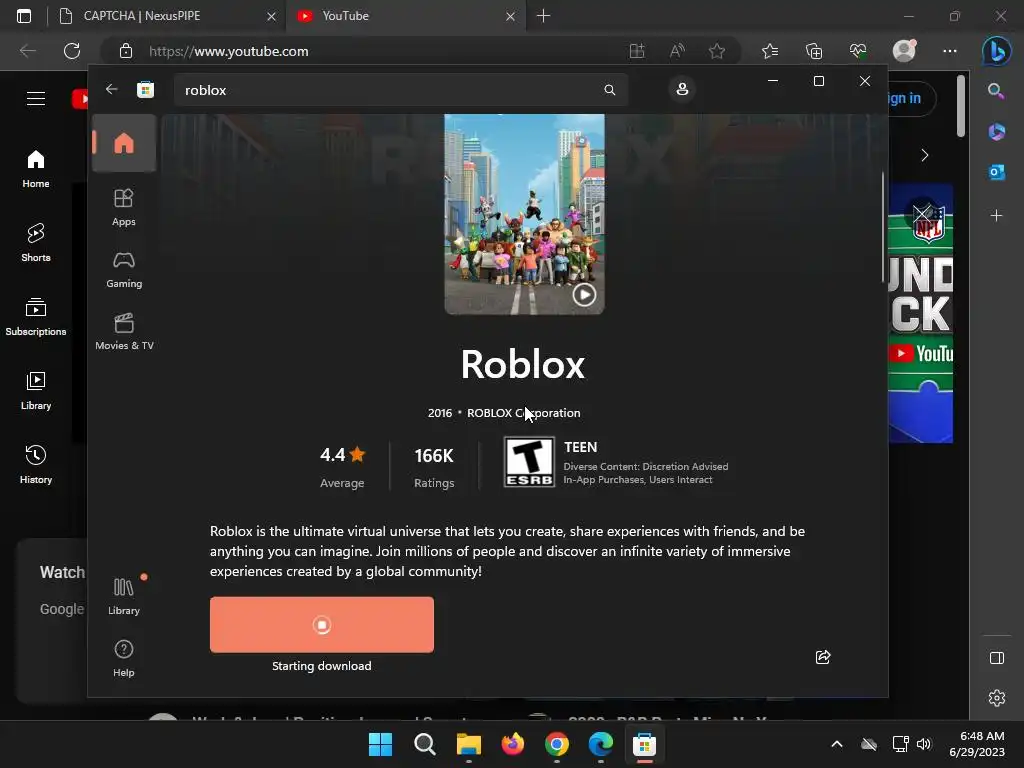1024x768 pixels.
Task: Add an app to Edge sidebar
Action: click(x=996, y=216)
